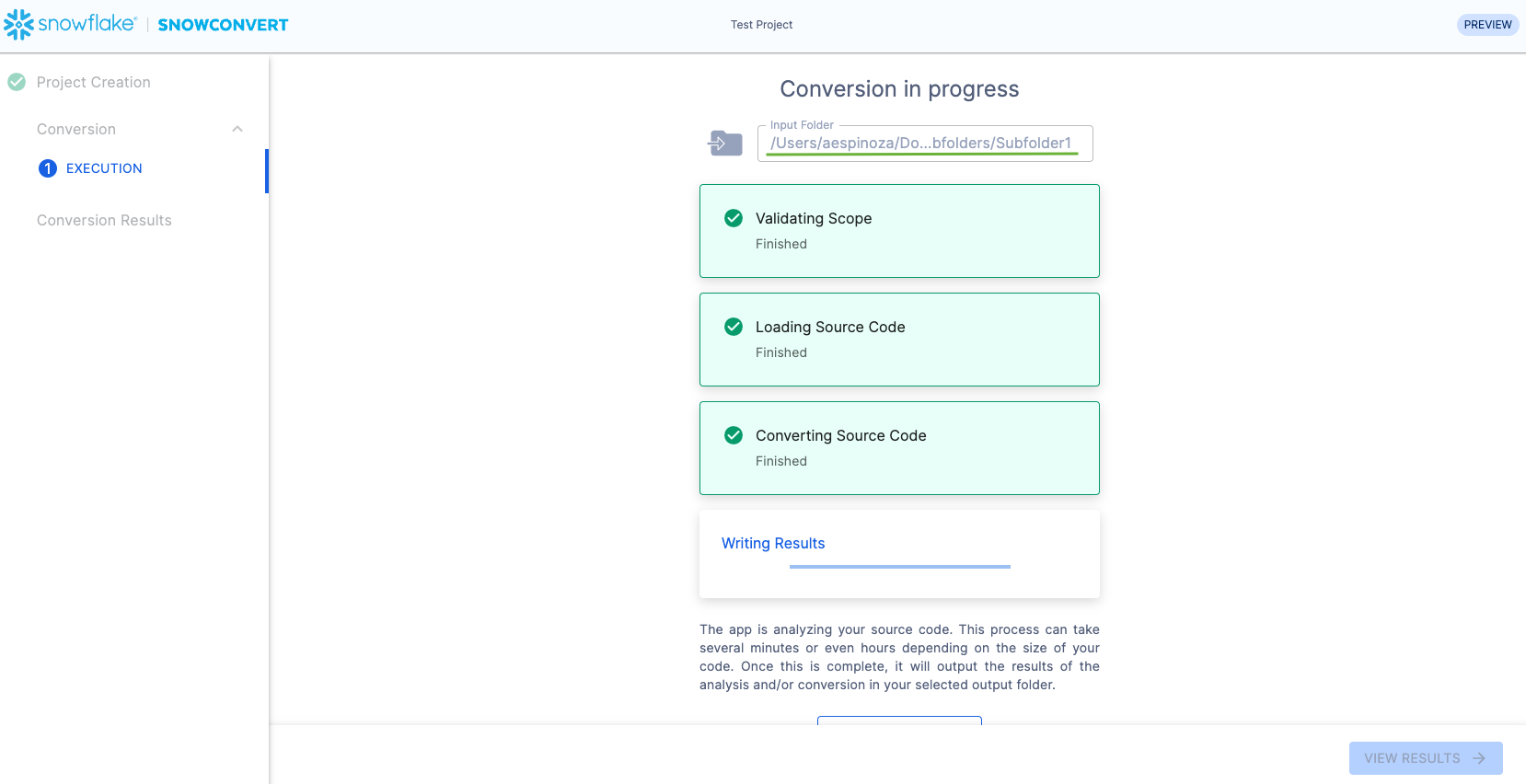Select the EXECUTION step in sidebar
This screenshot has width=1526, height=784.
[104, 168]
